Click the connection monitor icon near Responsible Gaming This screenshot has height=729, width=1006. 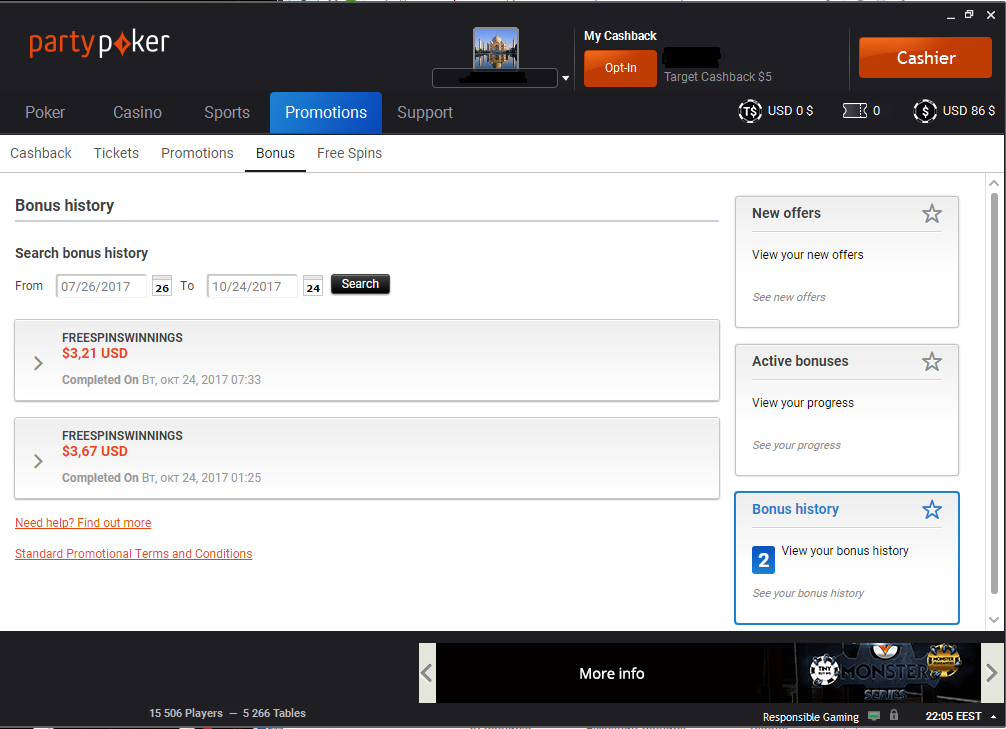pyautogui.click(x=874, y=716)
